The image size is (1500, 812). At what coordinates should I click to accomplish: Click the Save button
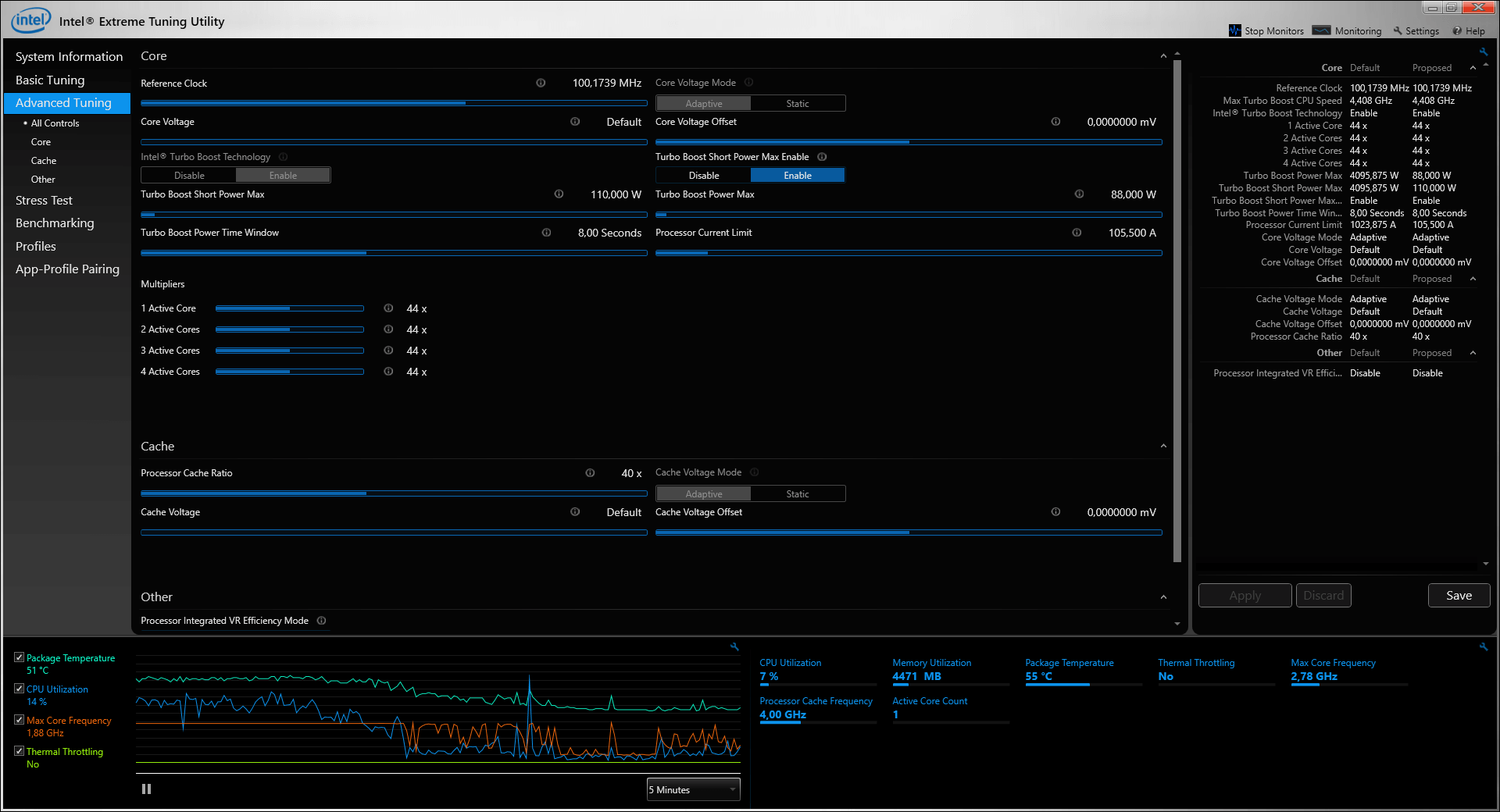(x=1458, y=596)
